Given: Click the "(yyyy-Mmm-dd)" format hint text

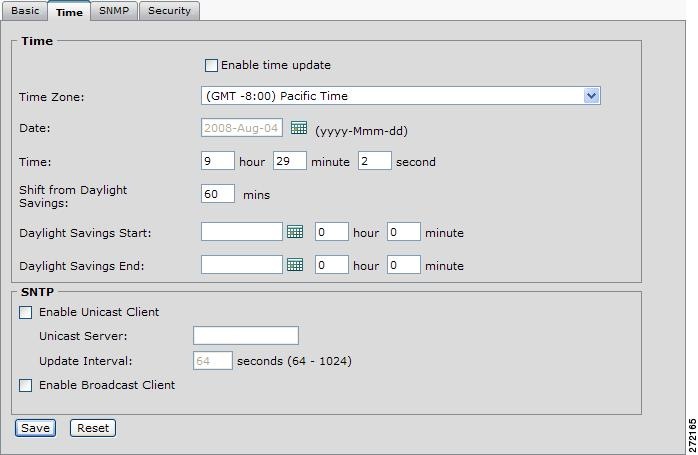Looking at the screenshot, I should pos(361,131).
